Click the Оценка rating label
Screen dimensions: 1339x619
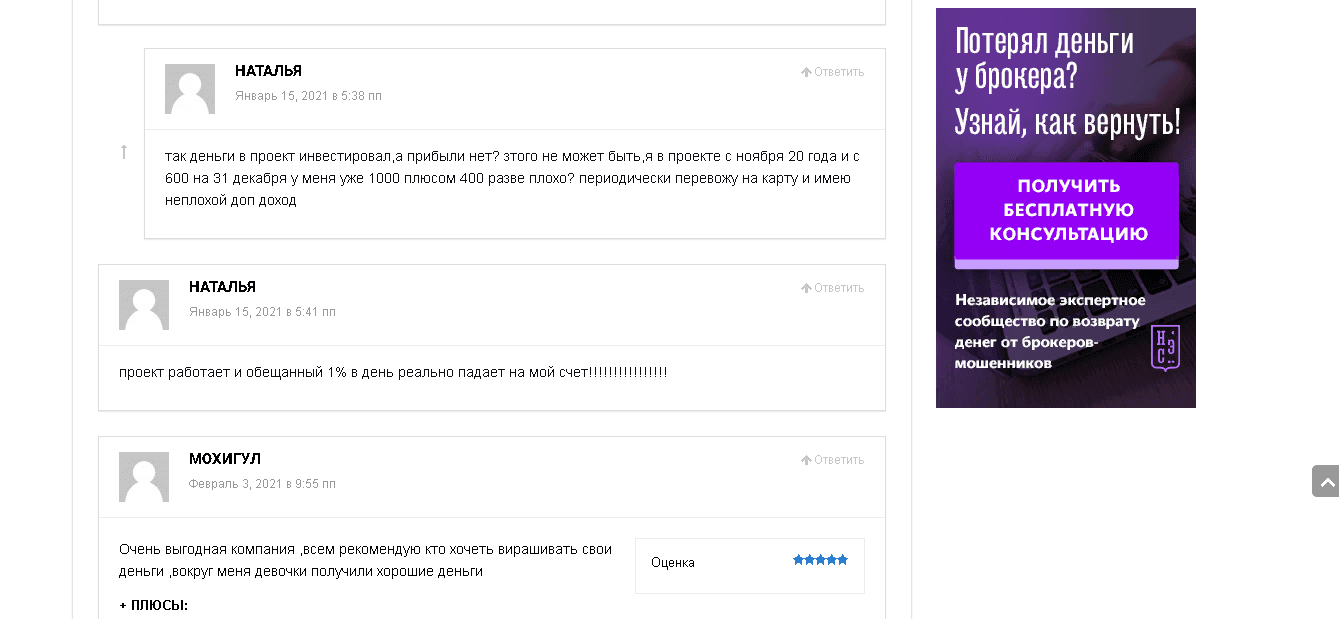(x=673, y=563)
